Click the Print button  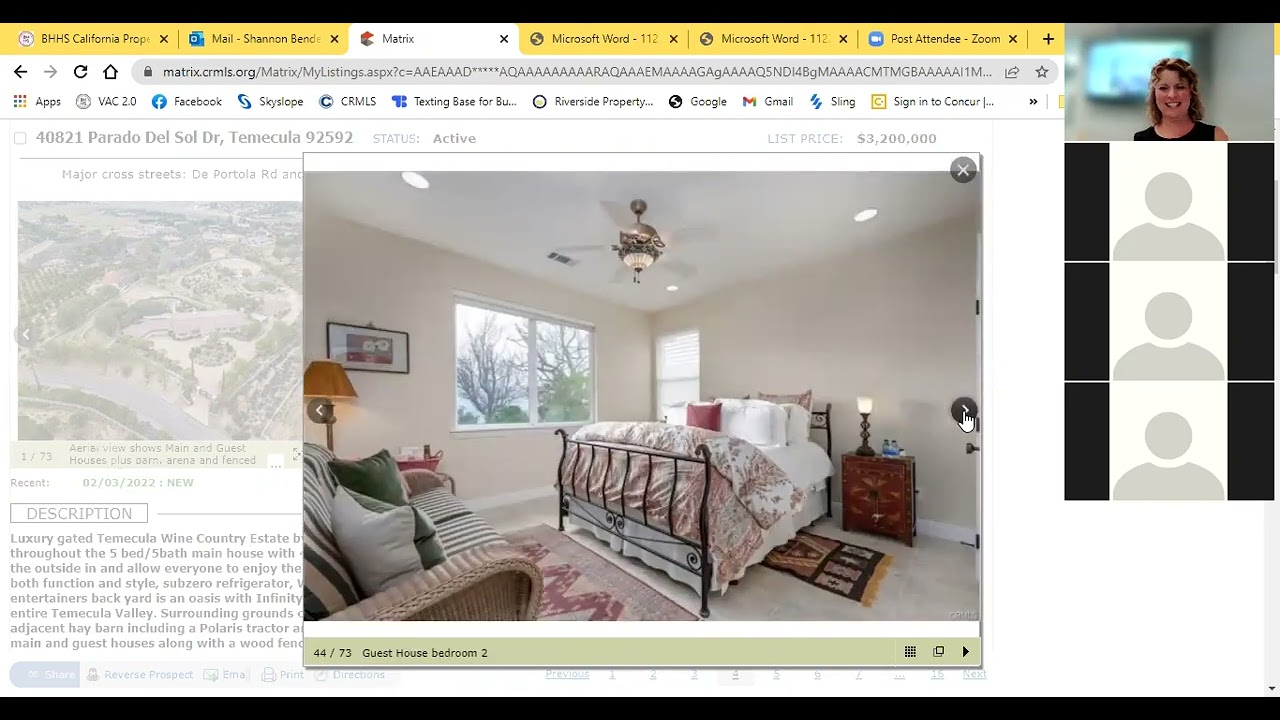click(x=283, y=675)
